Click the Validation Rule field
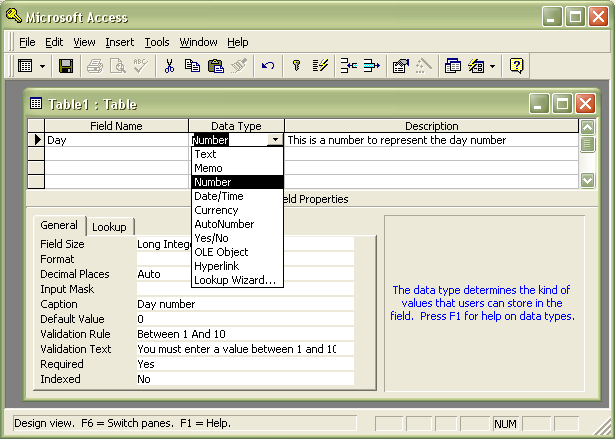Screen dimensions: 615x439 pyautogui.click(x=245, y=334)
